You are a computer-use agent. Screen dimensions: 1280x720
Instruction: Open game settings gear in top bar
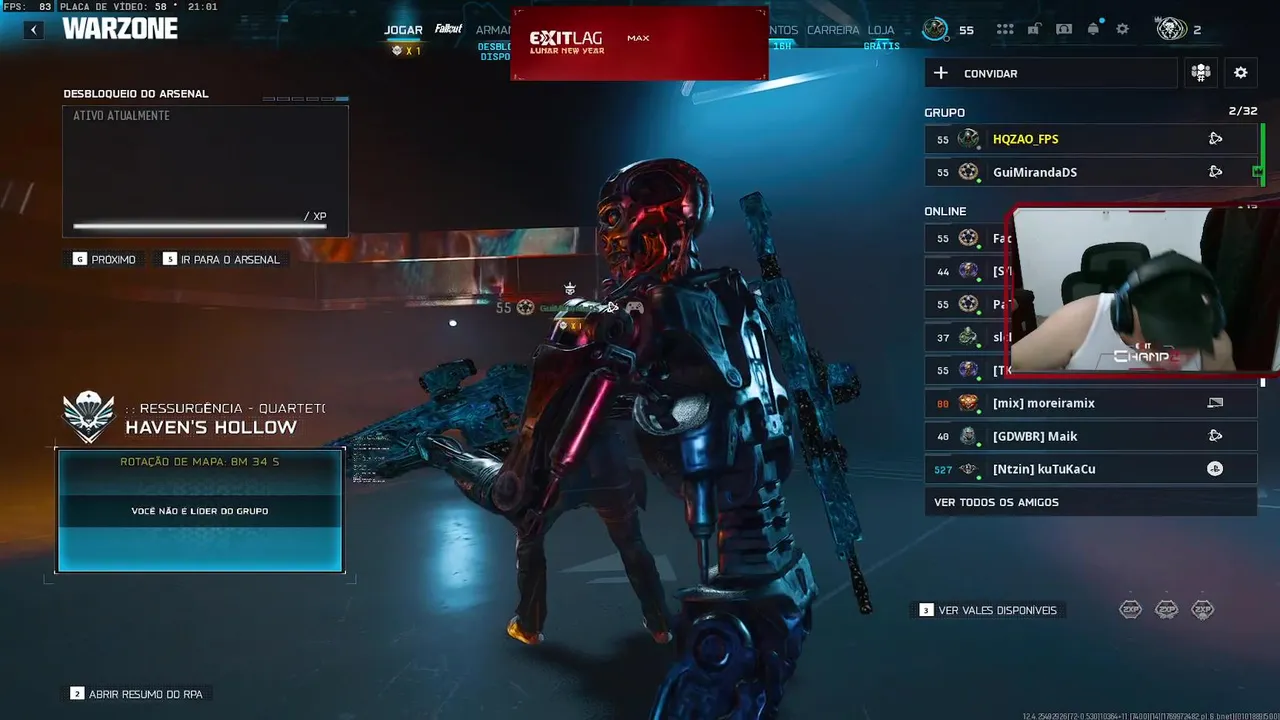click(x=1122, y=29)
